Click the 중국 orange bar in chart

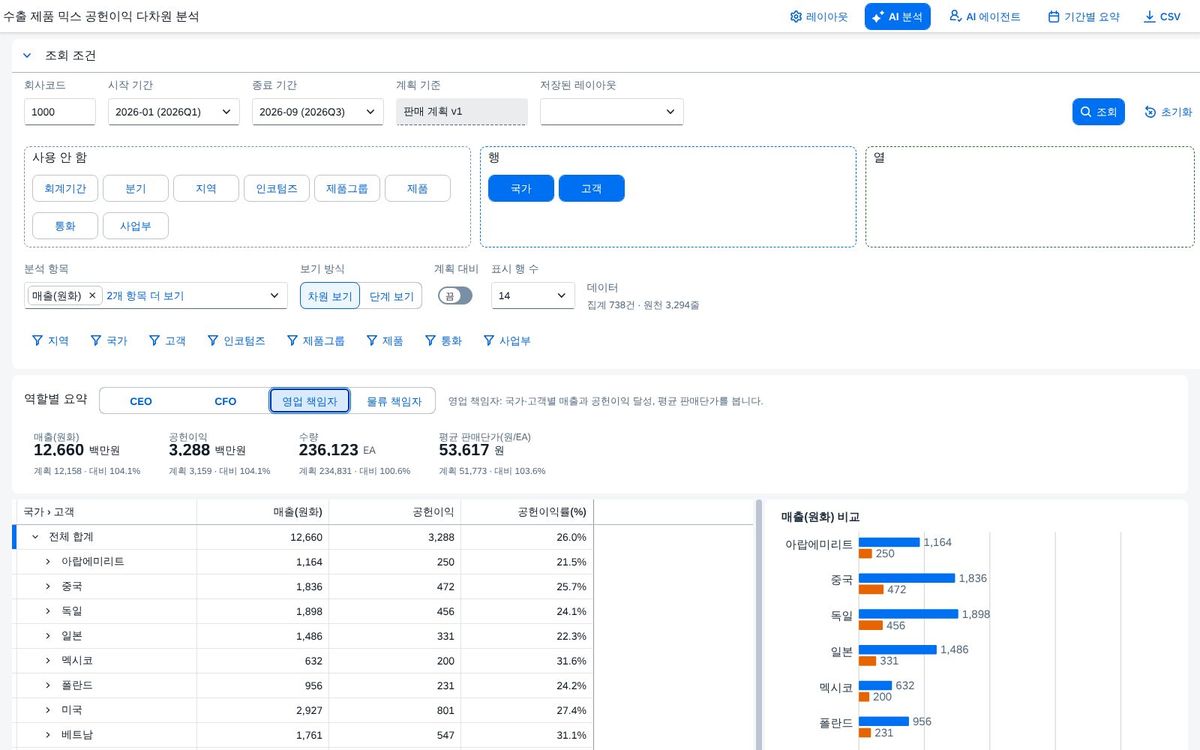[x=871, y=590]
